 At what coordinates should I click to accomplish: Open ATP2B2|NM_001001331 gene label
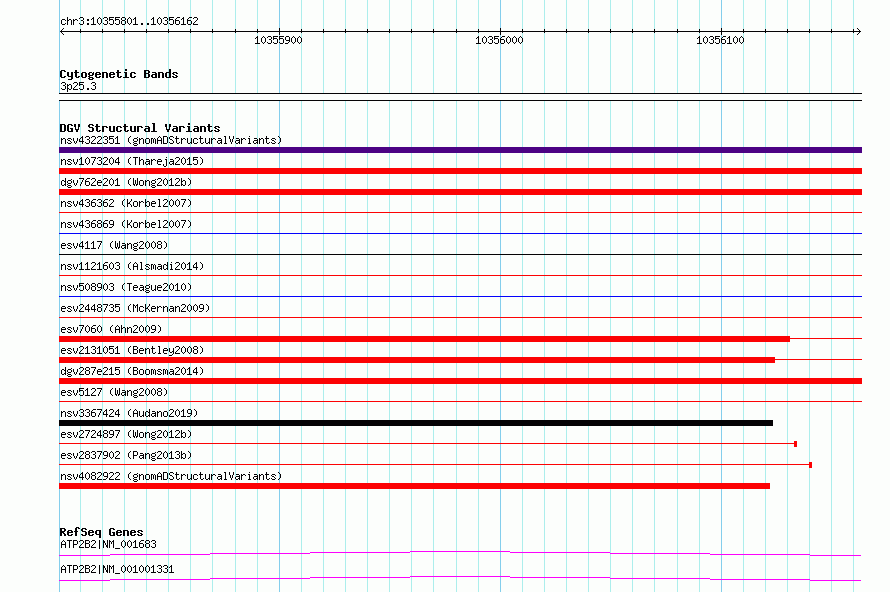coord(117,569)
